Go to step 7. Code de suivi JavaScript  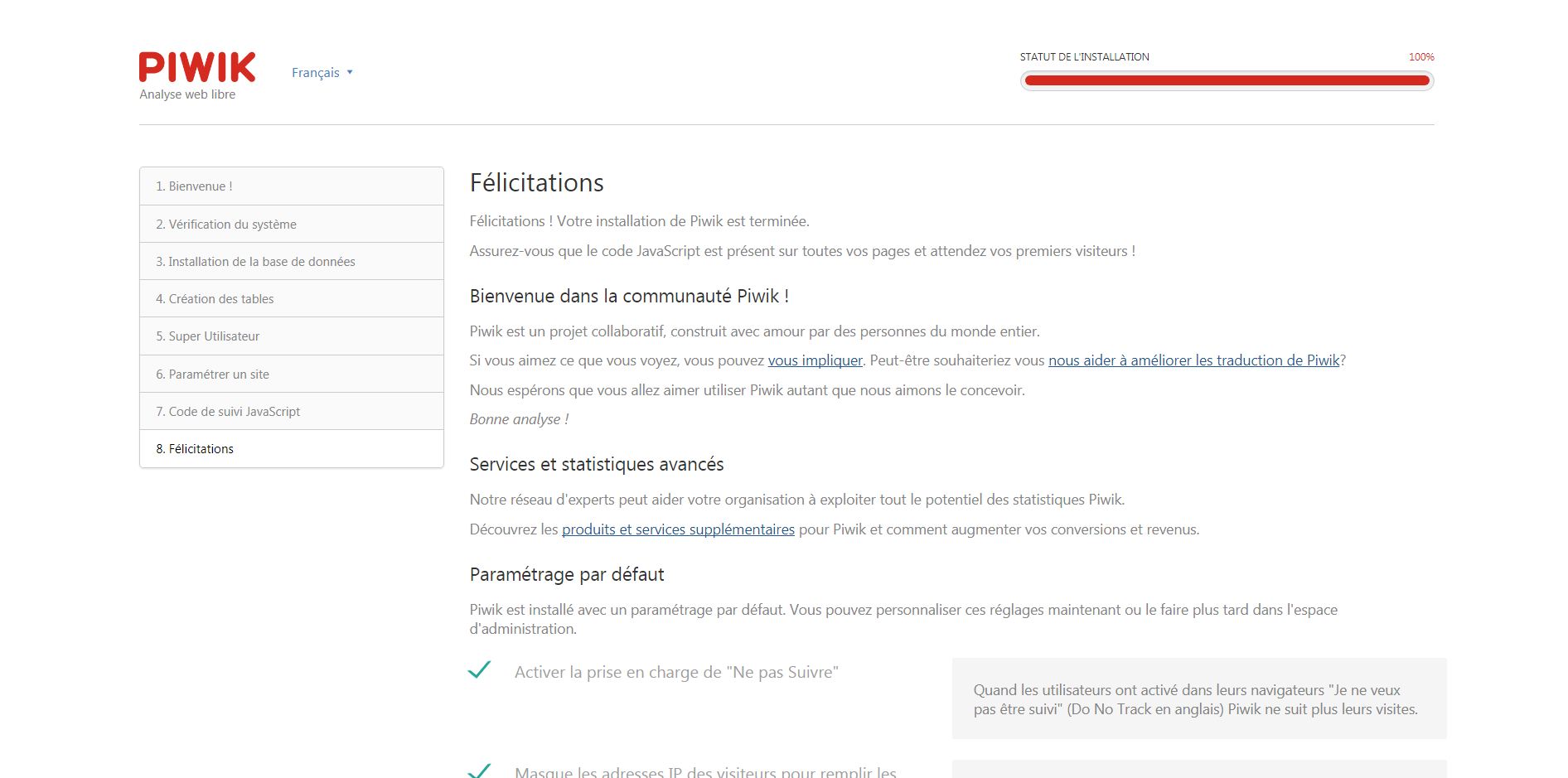pyautogui.click(x=228, y=412)
